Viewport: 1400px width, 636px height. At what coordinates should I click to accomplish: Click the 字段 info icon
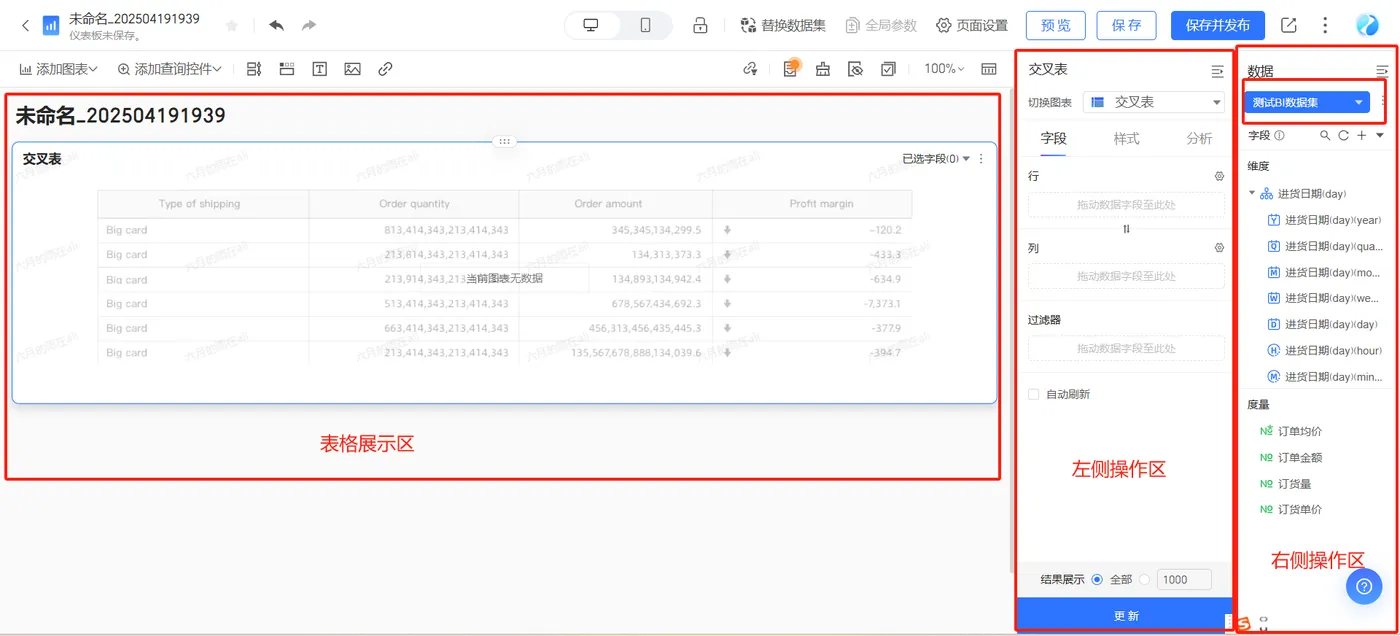1280,135
